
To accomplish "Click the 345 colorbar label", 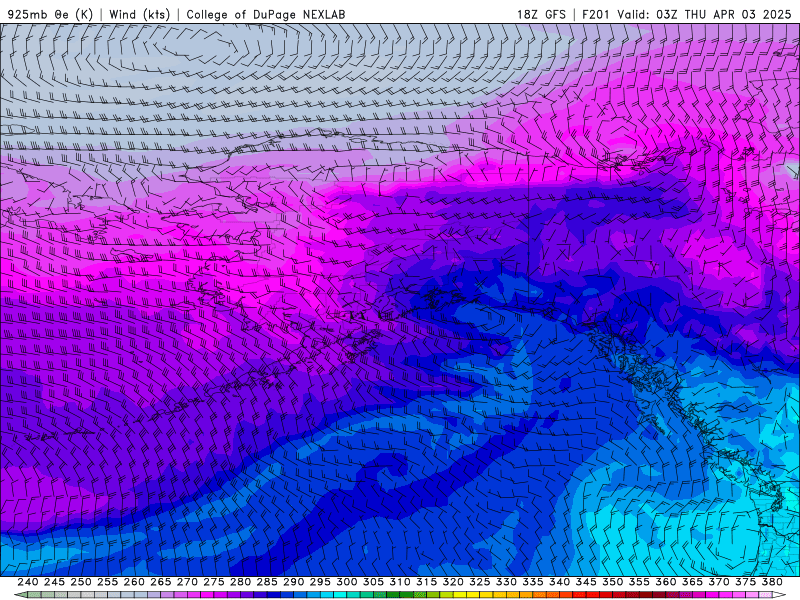I will coord(586,582).
